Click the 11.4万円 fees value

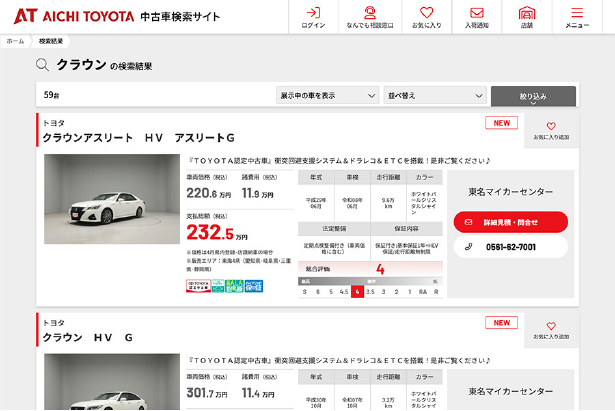[x=258, y=393]
